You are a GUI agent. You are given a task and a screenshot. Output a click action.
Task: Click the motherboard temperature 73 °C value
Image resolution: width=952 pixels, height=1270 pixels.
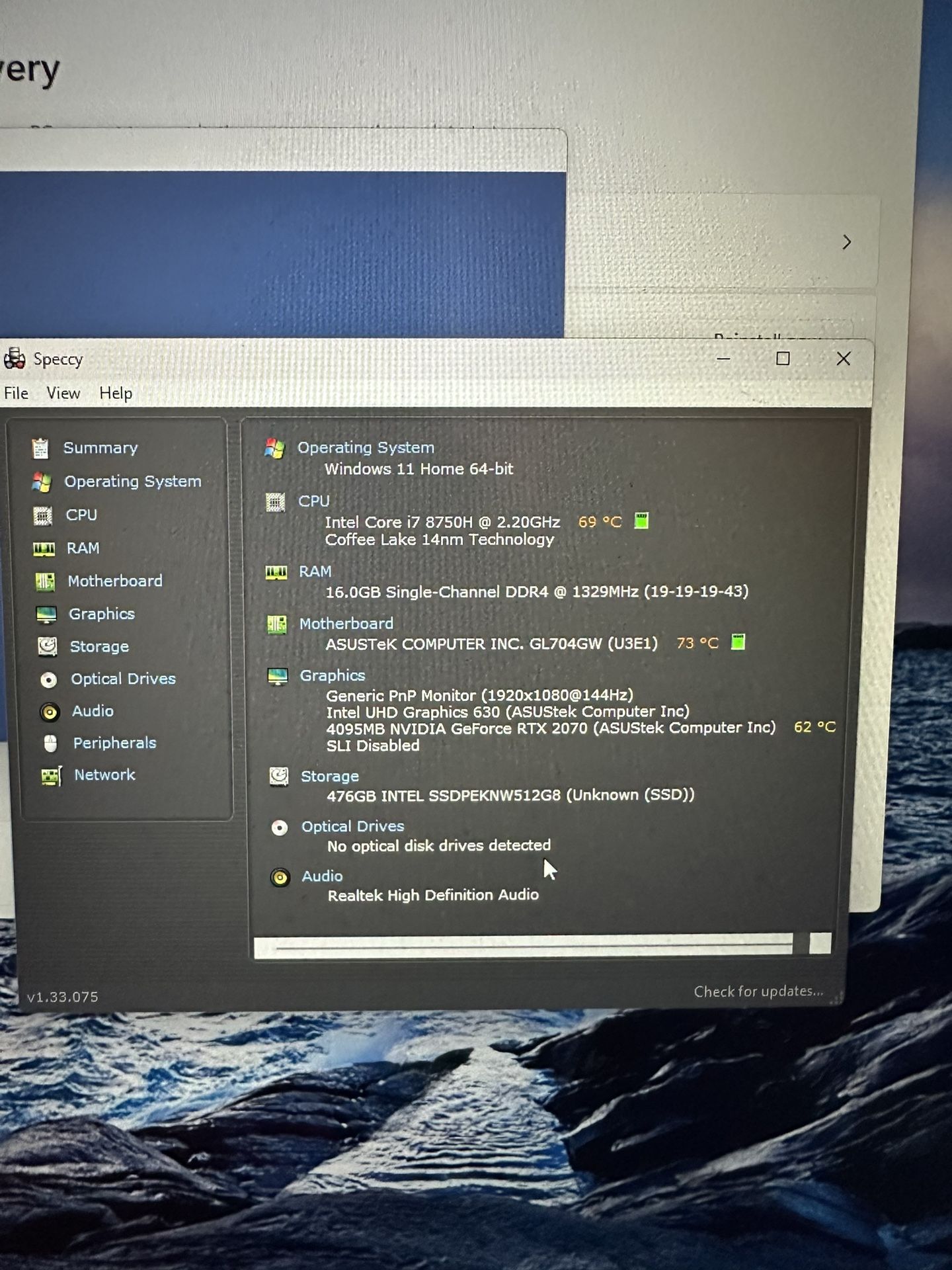697,643
